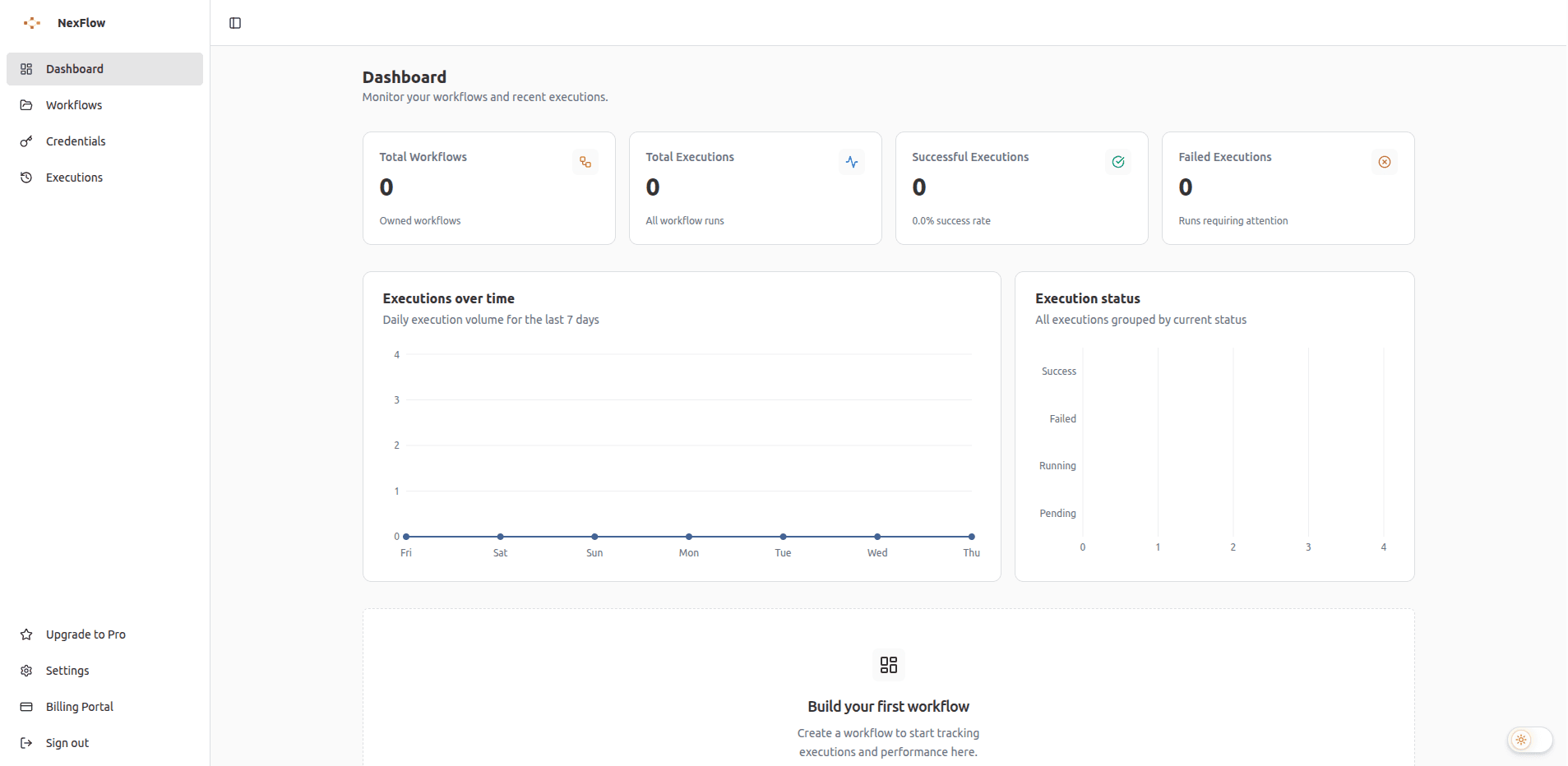Screen dimensions: 1568x766
Task: Click the 'All workflow runs' text
Action: 685,221
